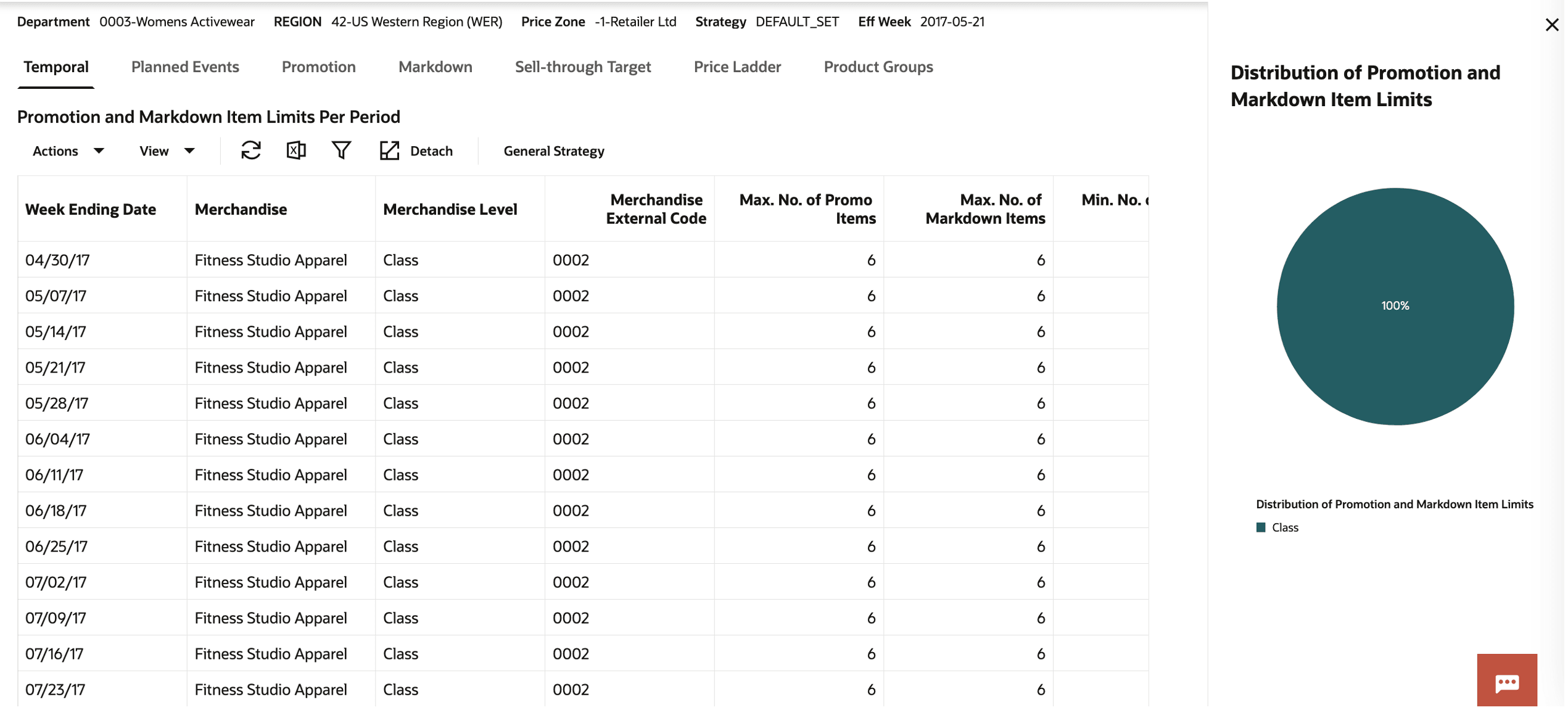
Task: Click the export to Excel icon
Action: coord(296,151)
